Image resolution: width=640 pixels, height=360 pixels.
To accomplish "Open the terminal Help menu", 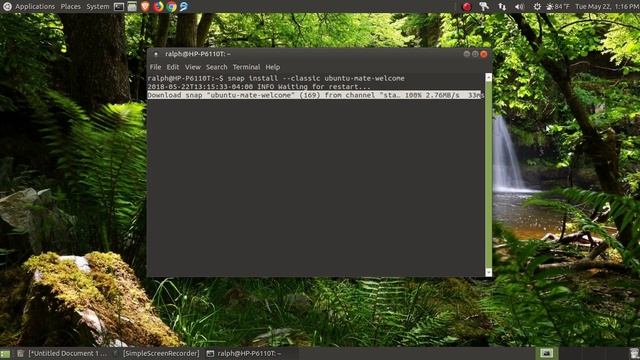I will [273, 67].
